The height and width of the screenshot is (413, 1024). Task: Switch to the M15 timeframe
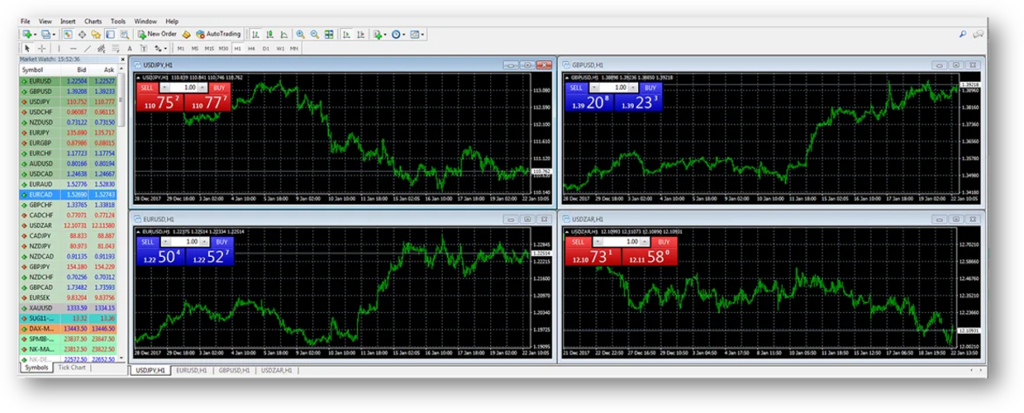(209, 47)
